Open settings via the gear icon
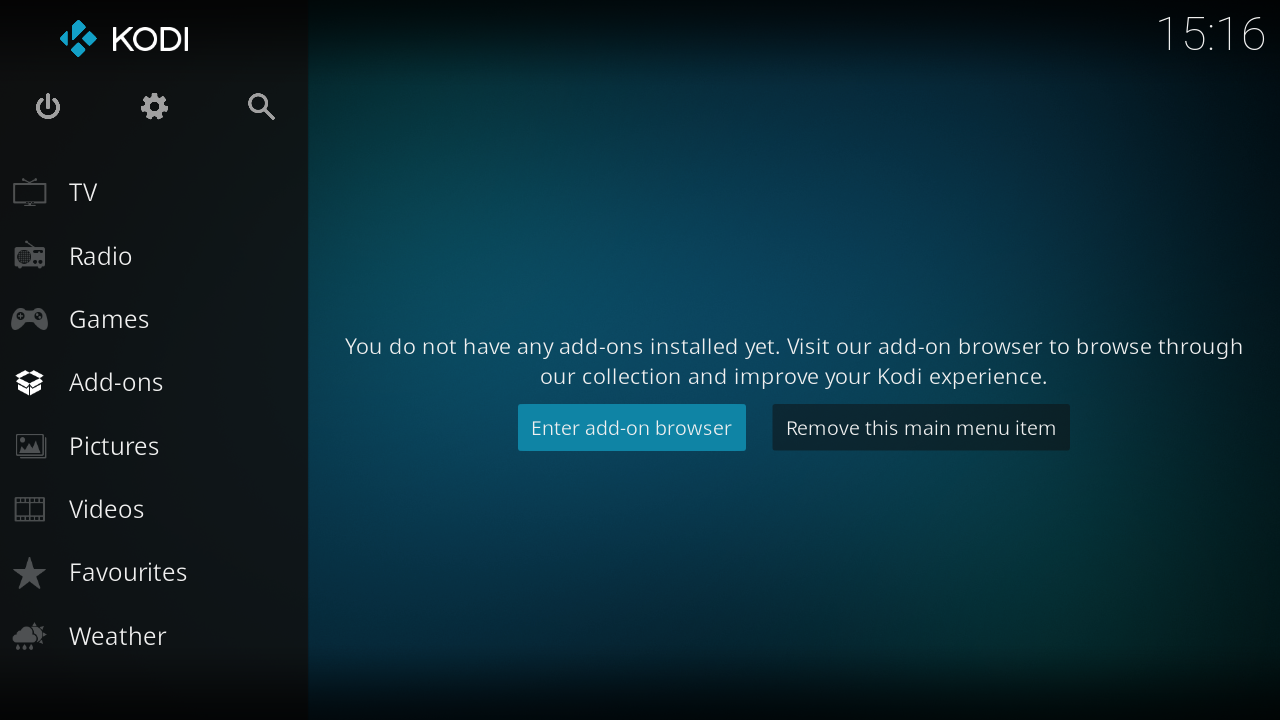This screenshot has width=1280, height=720. point(154,107)
